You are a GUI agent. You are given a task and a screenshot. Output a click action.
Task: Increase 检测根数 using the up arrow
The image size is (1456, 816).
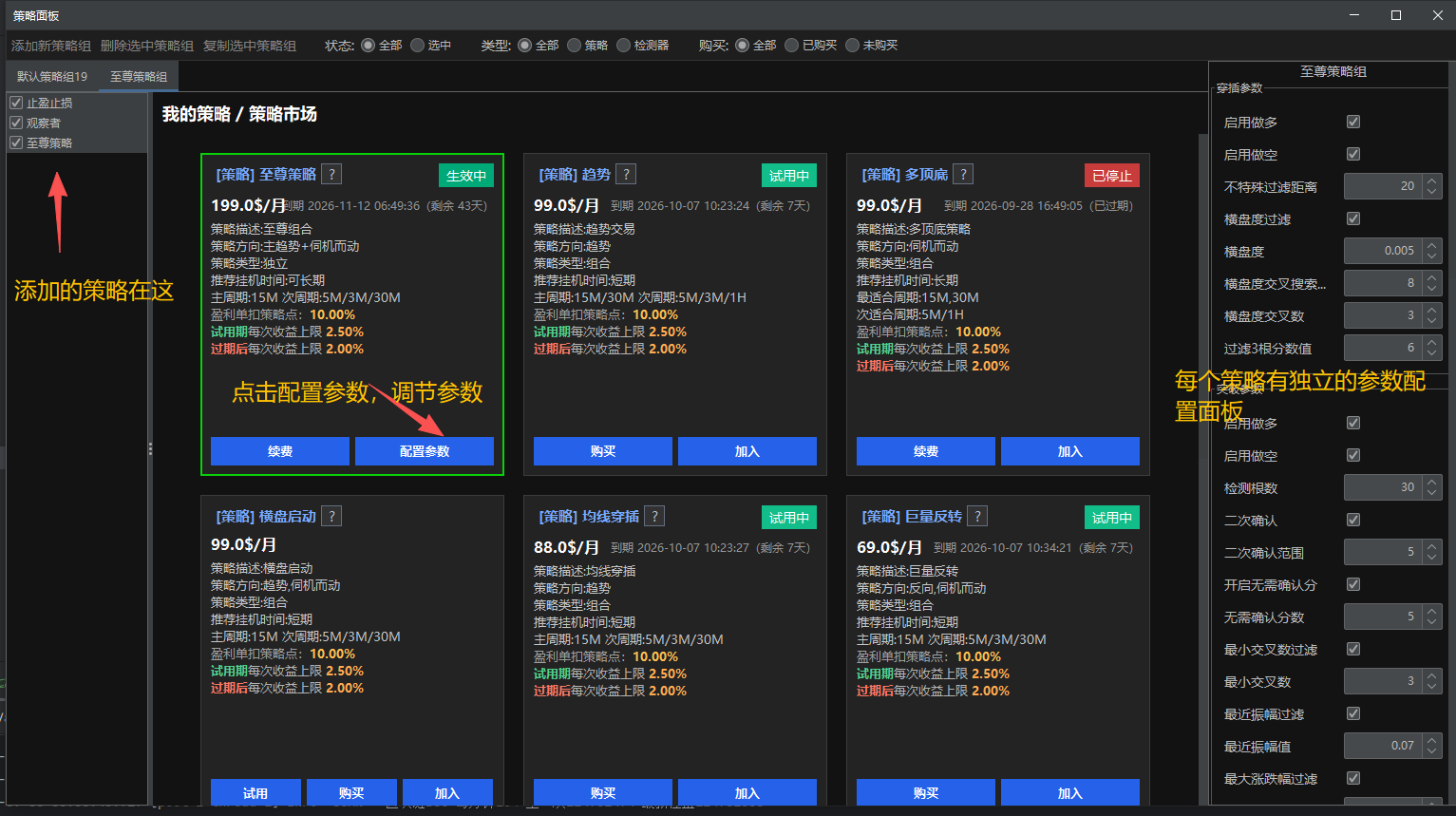1431,482
